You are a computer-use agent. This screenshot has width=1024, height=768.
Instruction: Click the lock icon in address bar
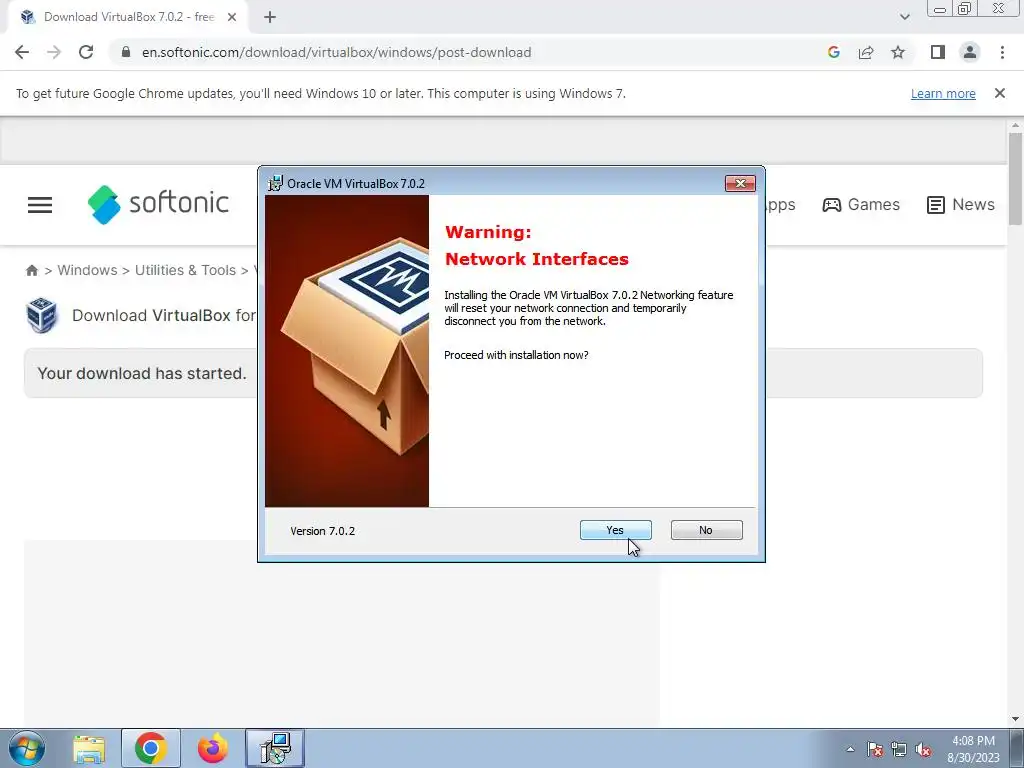tap(126, 52)
